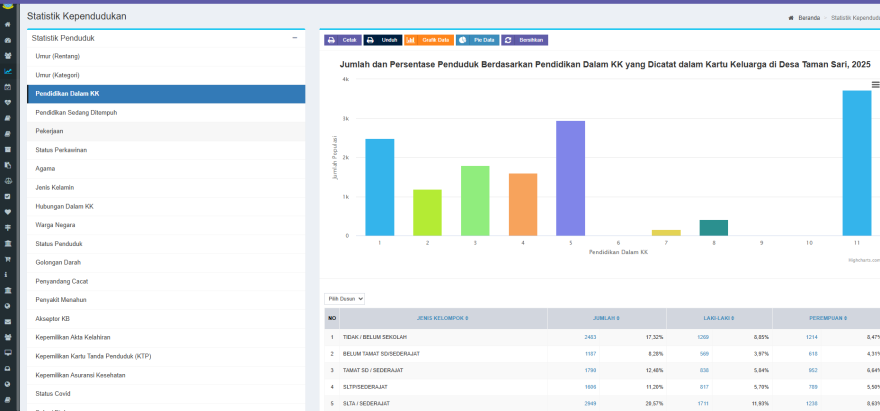Click the purple SLTA bar in chart

[570, 178]
